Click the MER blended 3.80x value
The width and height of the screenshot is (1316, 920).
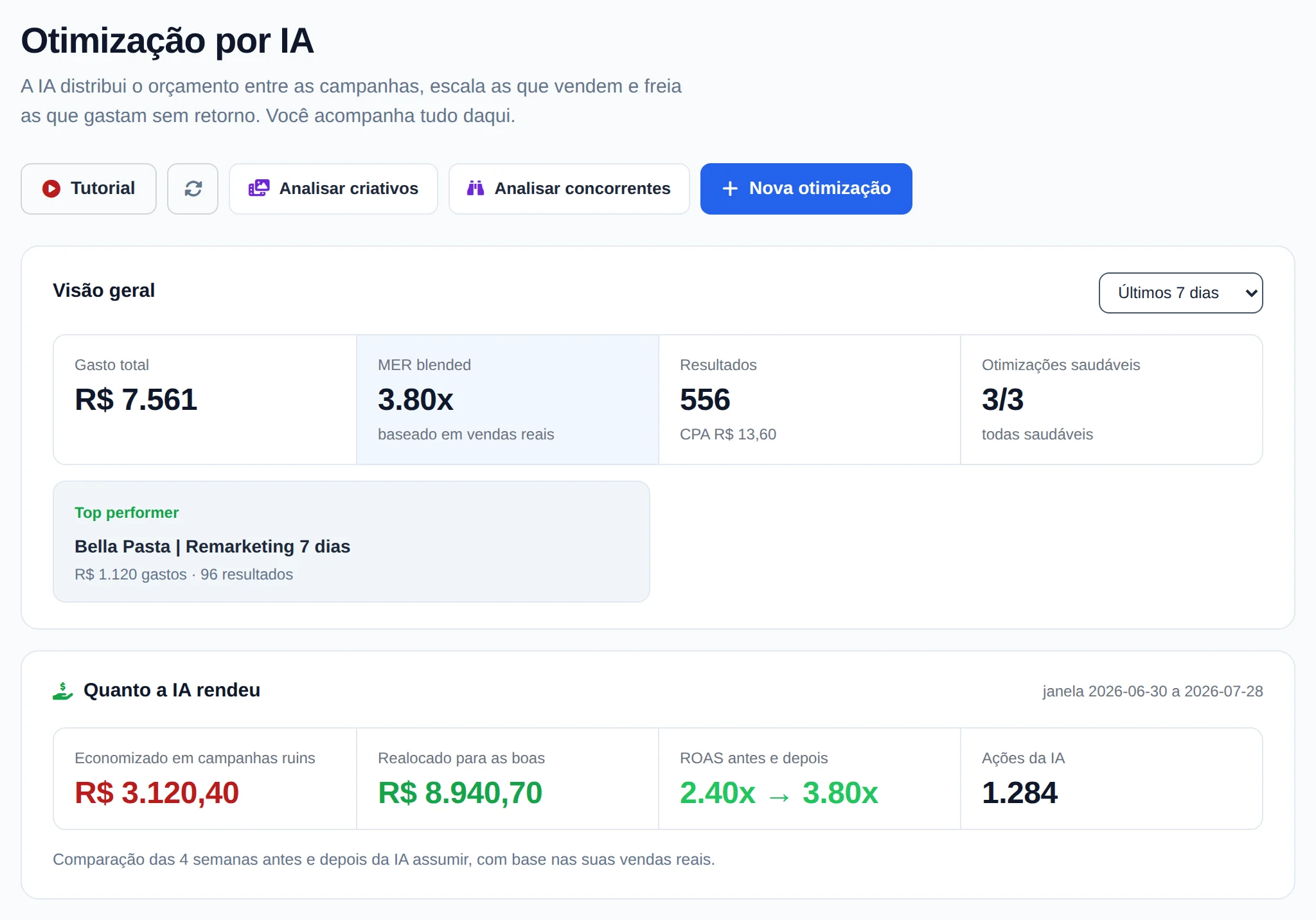pos(416,400)
